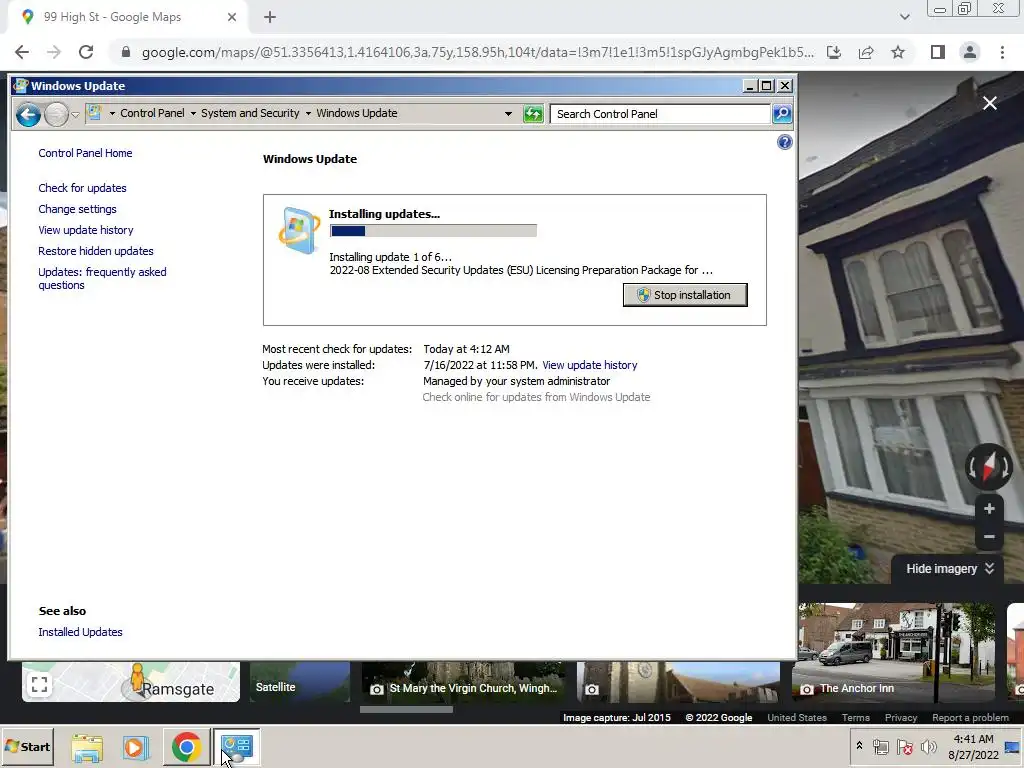
Task: Open address bar history dropdown
Action: (508, 114)
